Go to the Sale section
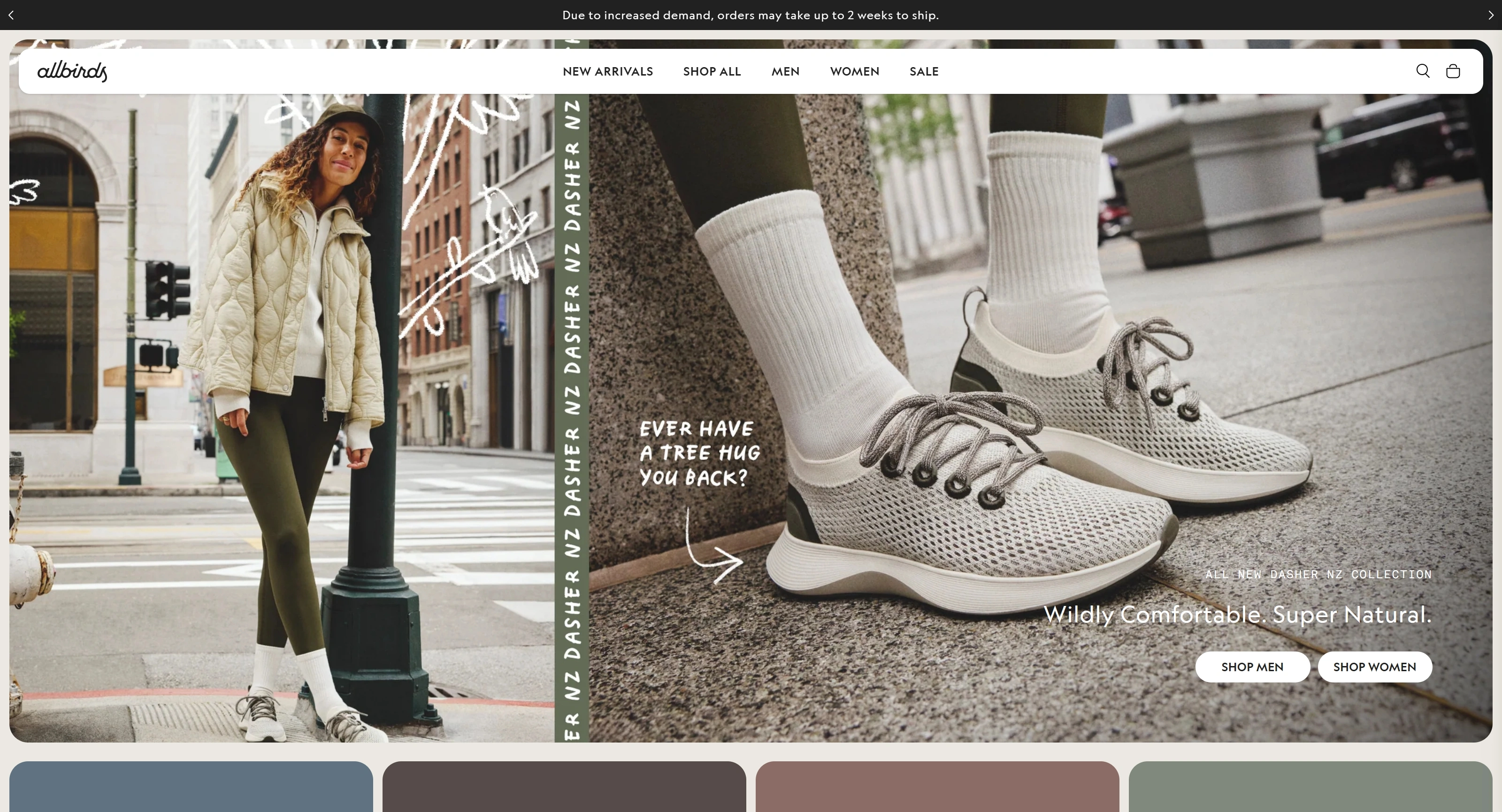The height and width of the screenshot is (812, 1502). click(924, 71)
